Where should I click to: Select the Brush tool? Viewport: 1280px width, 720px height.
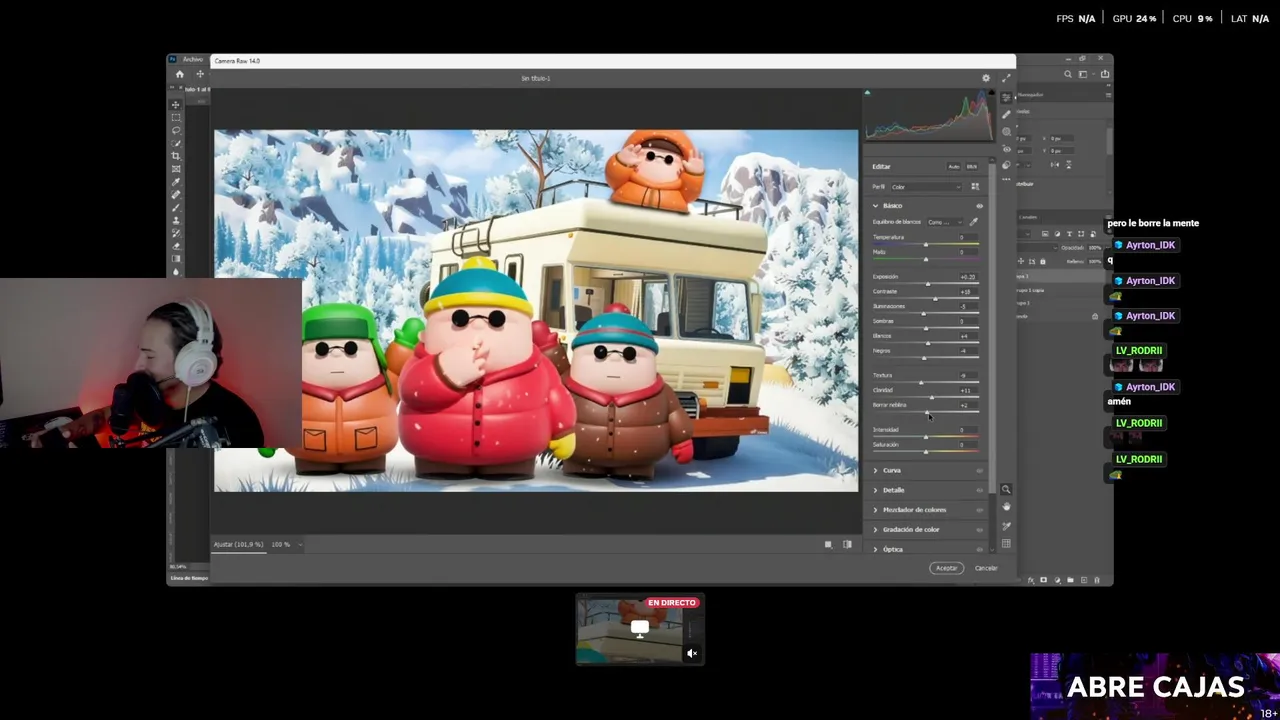pyautogui.click(x=176, y=207)
